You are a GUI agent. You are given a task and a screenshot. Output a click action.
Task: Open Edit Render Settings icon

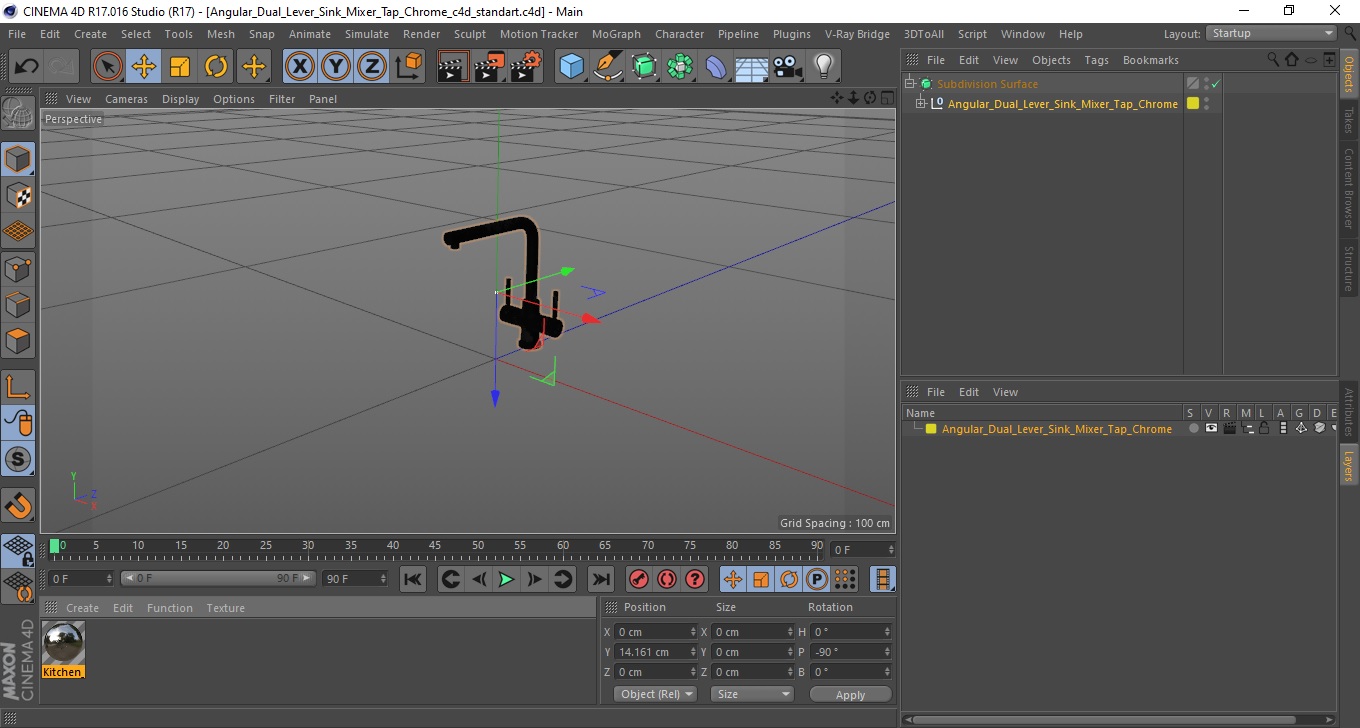(526, 67)
